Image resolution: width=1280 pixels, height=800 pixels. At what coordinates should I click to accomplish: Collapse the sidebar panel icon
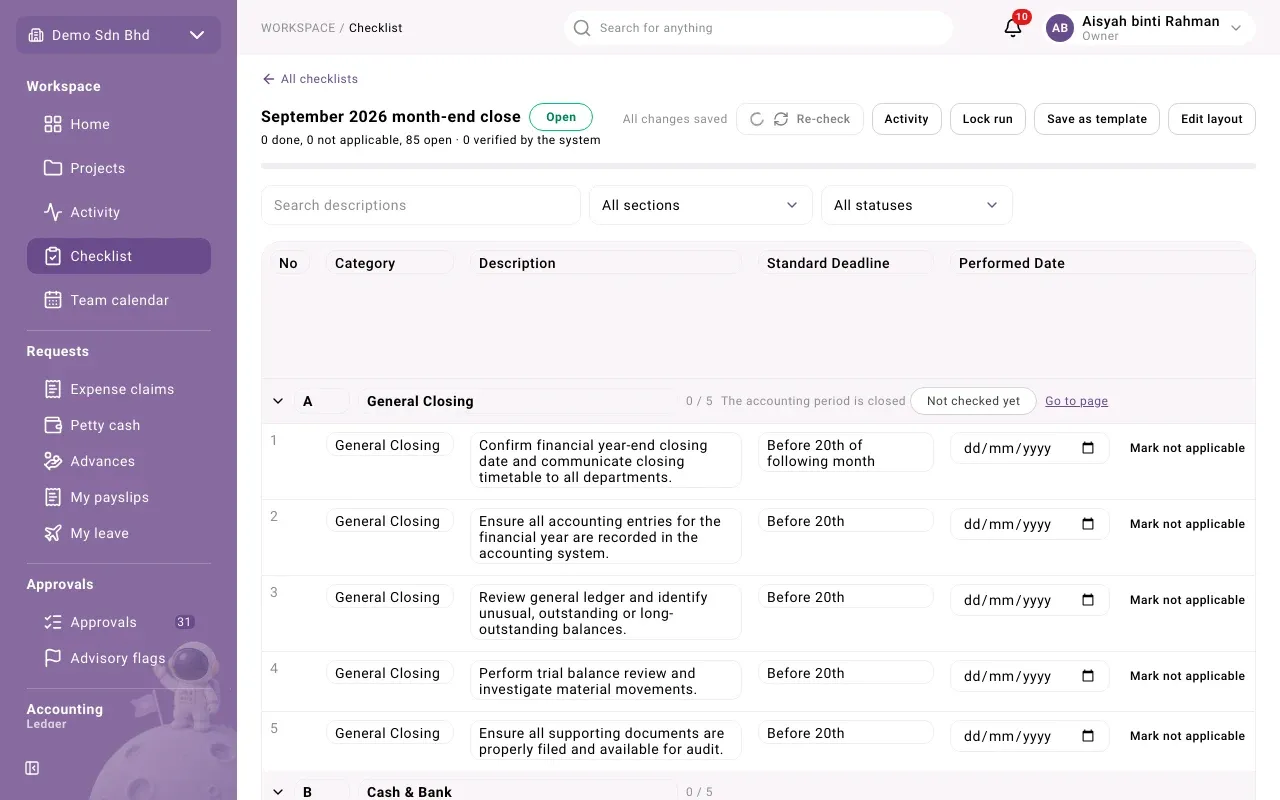click(32, 768)
